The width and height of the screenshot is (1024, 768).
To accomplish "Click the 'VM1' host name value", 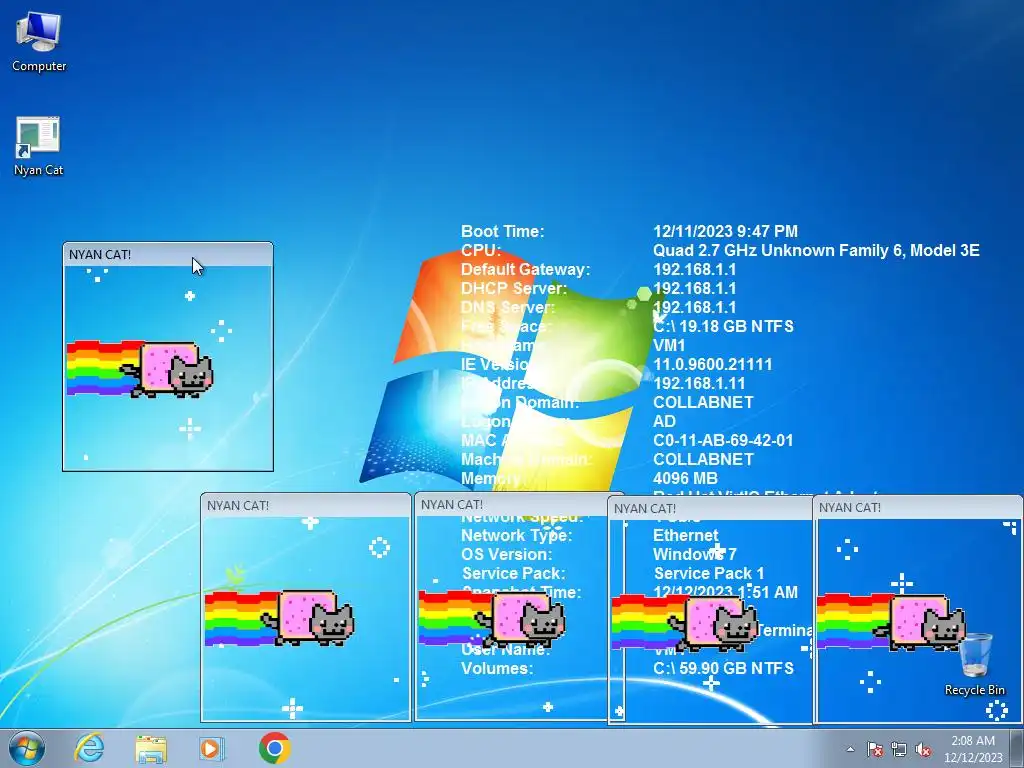I will 669,345.
